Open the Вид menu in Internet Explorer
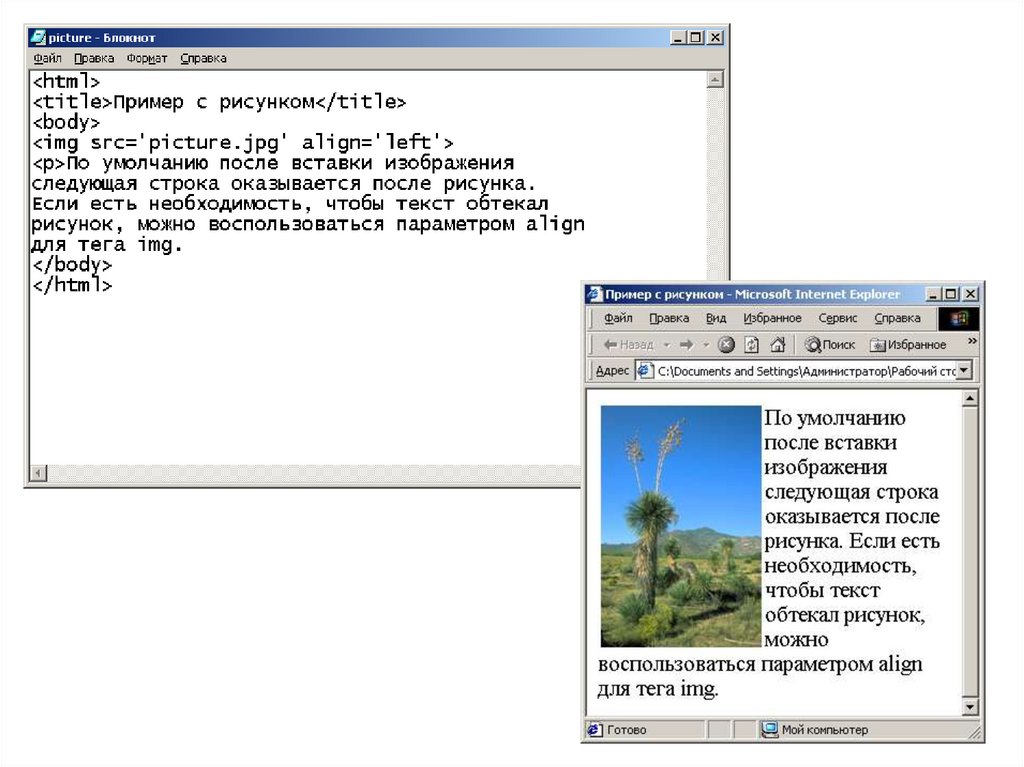 (x=716, y=318)
